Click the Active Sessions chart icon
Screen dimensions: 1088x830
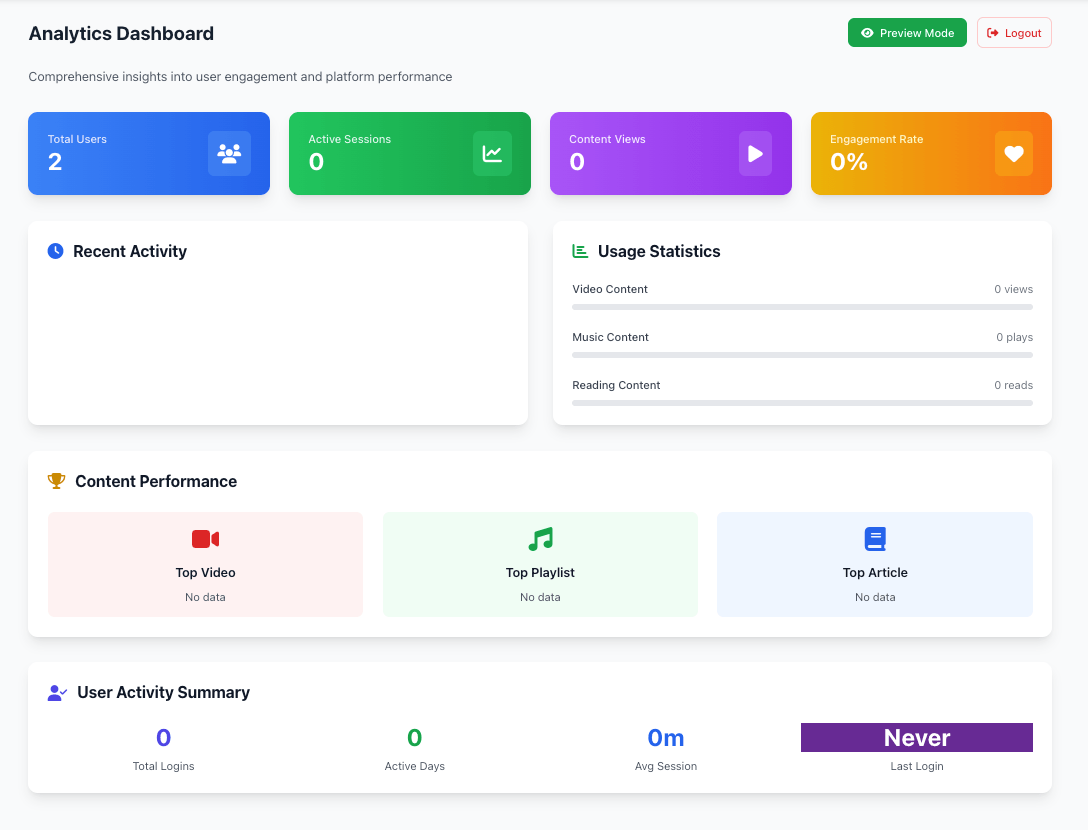coord(492,153)
